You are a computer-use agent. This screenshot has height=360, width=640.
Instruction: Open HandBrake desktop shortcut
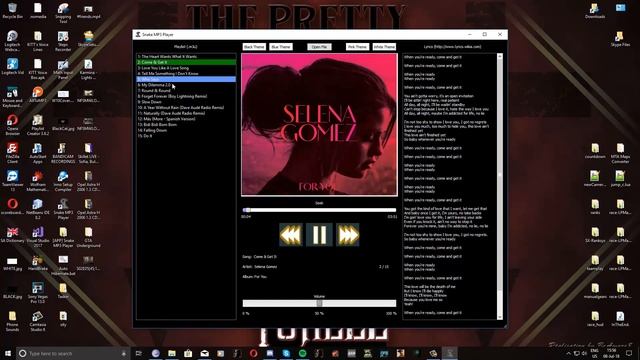[38, 262]
